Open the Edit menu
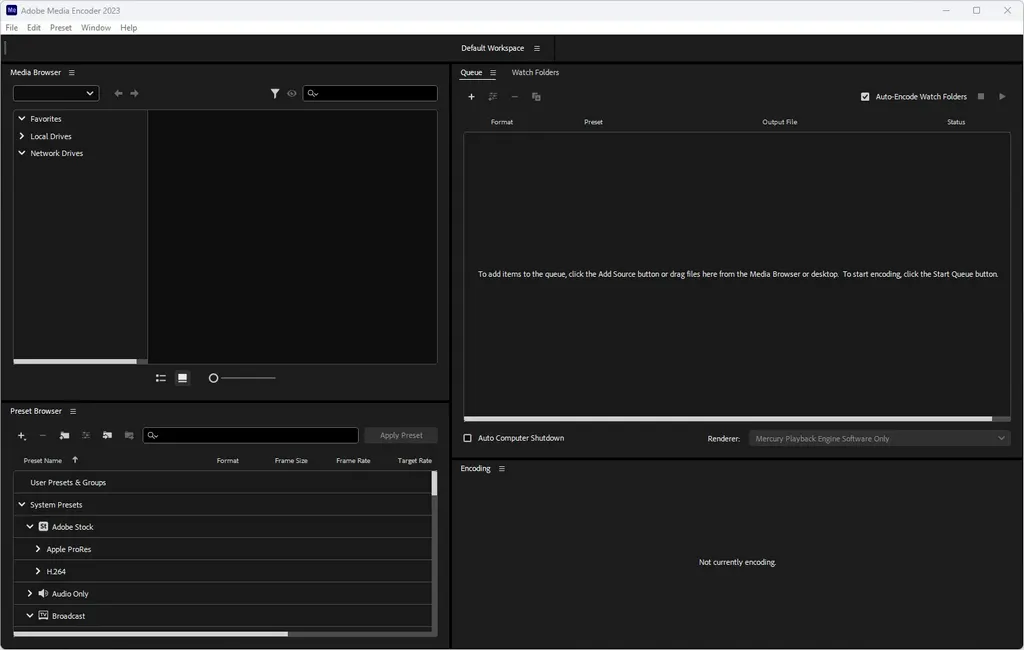Screen dimensions: 1024x650 point(34,27)
